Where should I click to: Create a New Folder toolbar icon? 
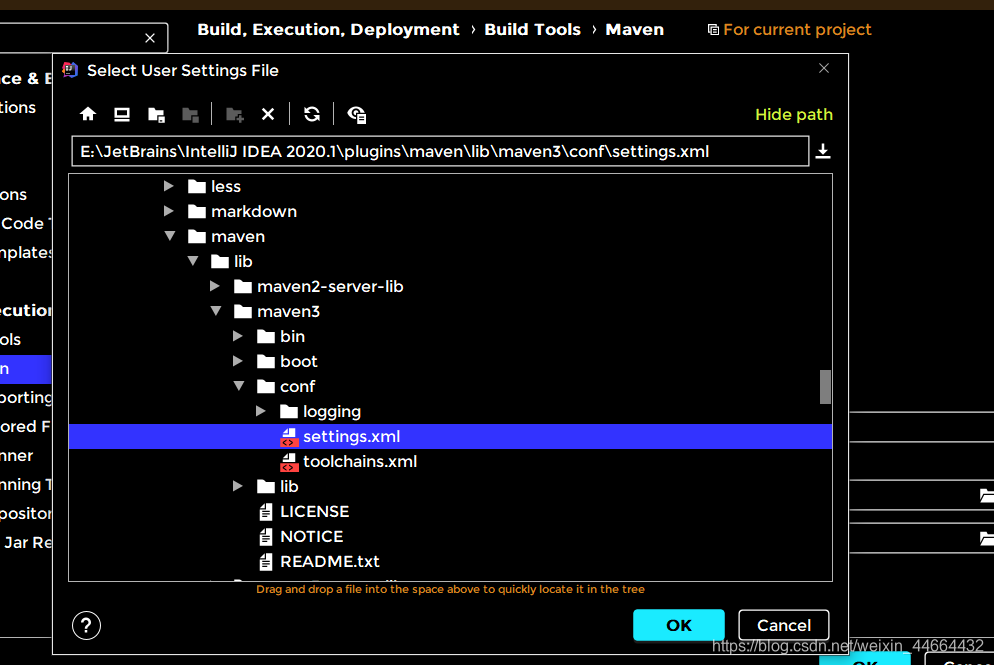click(x=235, y=115)
